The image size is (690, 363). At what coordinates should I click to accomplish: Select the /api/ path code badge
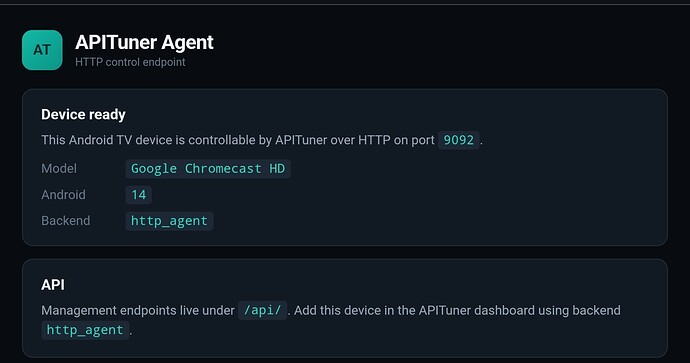tap(263, 310)
